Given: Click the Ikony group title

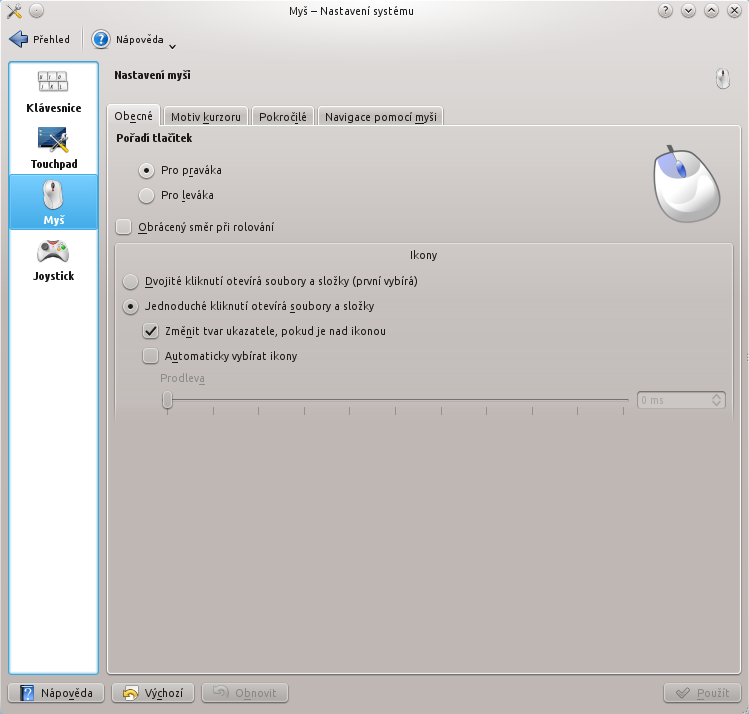Looking at the screenshot, I should coord(423,255).
